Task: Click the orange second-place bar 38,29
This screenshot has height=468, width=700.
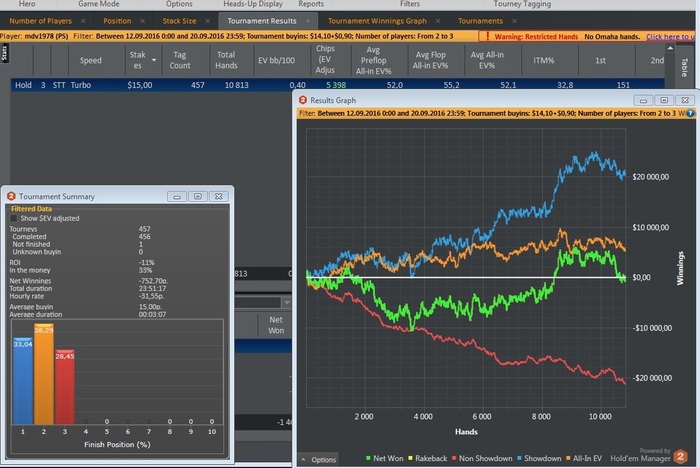Action: point(44,374)
